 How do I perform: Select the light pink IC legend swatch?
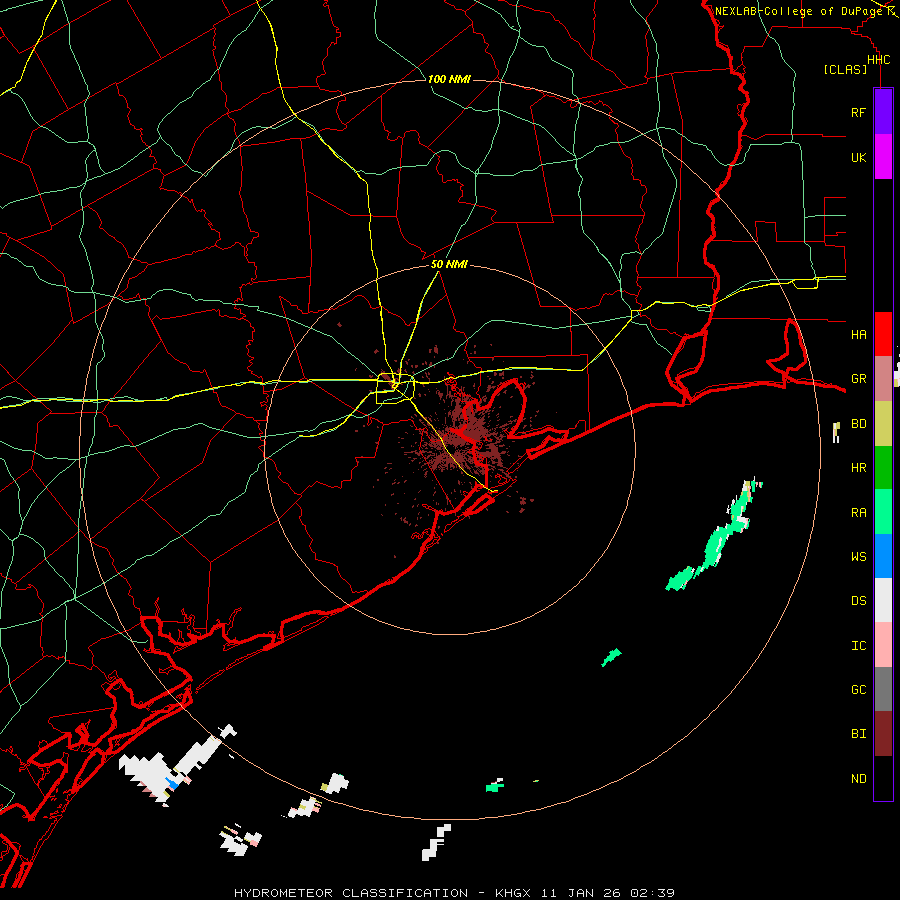point(883,645)
